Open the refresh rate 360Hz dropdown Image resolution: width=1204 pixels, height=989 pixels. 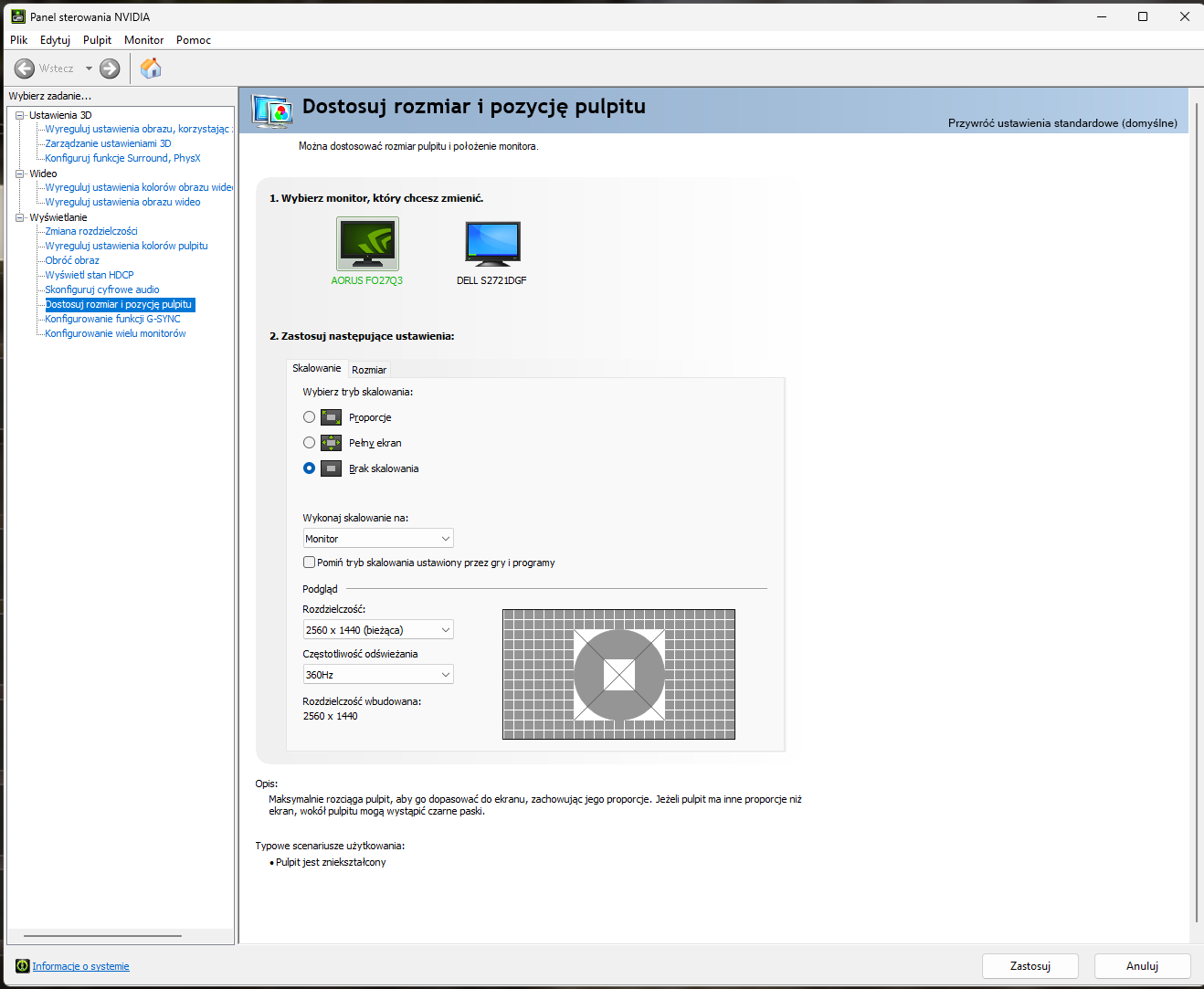click(378, 675)
